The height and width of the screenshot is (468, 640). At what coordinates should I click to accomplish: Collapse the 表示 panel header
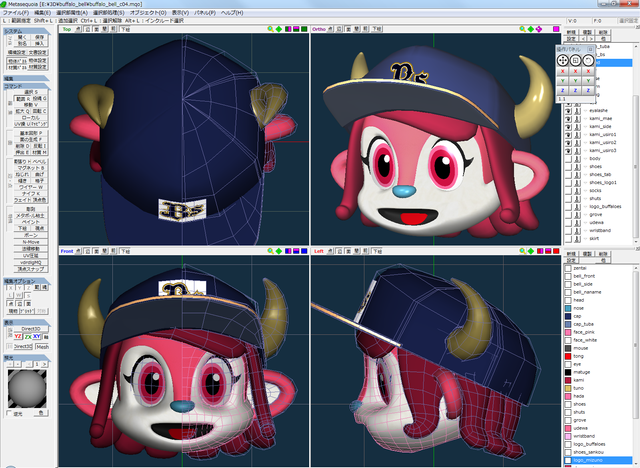click(27, 322)
